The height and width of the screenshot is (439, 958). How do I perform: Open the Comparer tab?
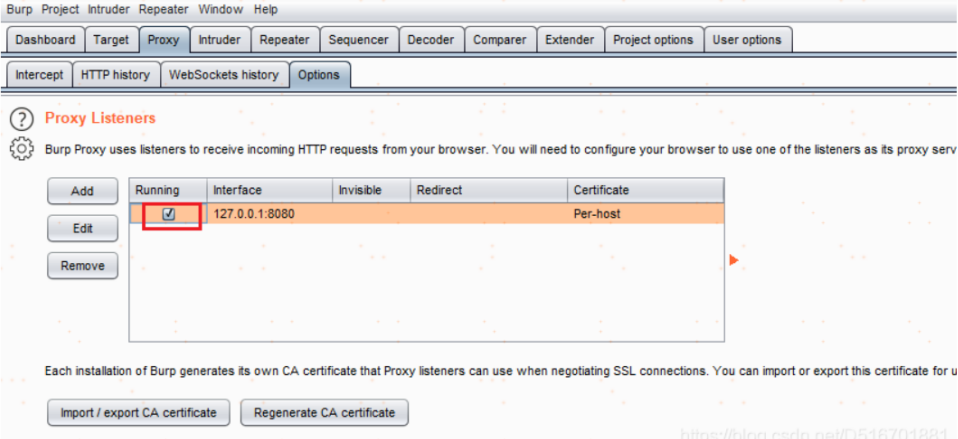[500, 40]
